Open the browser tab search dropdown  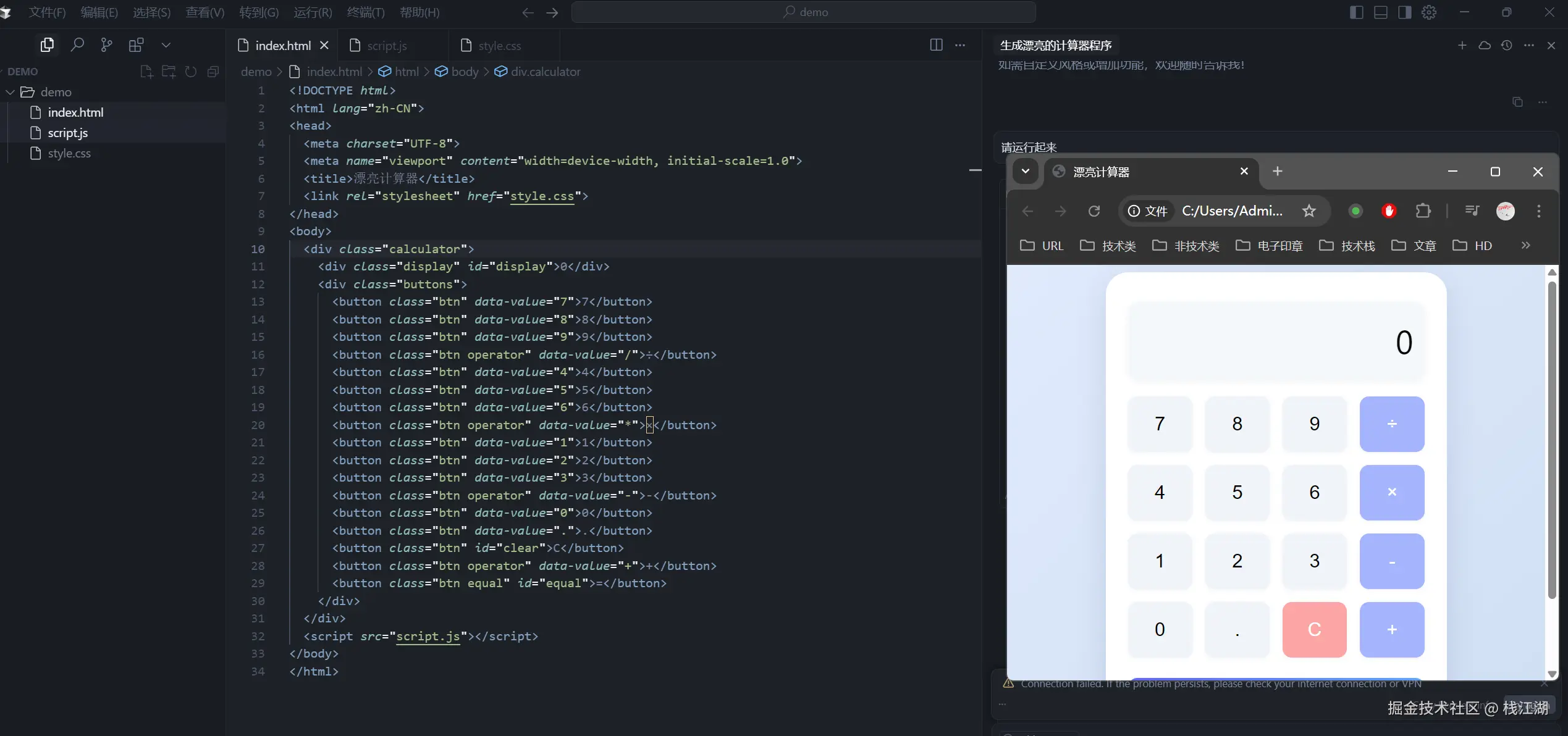[1026, 172]
